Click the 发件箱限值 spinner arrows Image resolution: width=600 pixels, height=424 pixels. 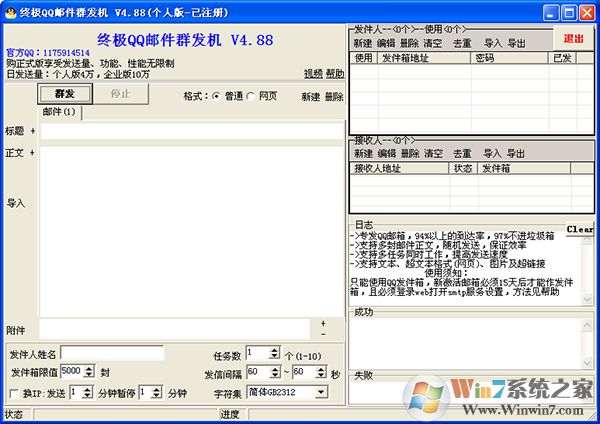point(89,371)
